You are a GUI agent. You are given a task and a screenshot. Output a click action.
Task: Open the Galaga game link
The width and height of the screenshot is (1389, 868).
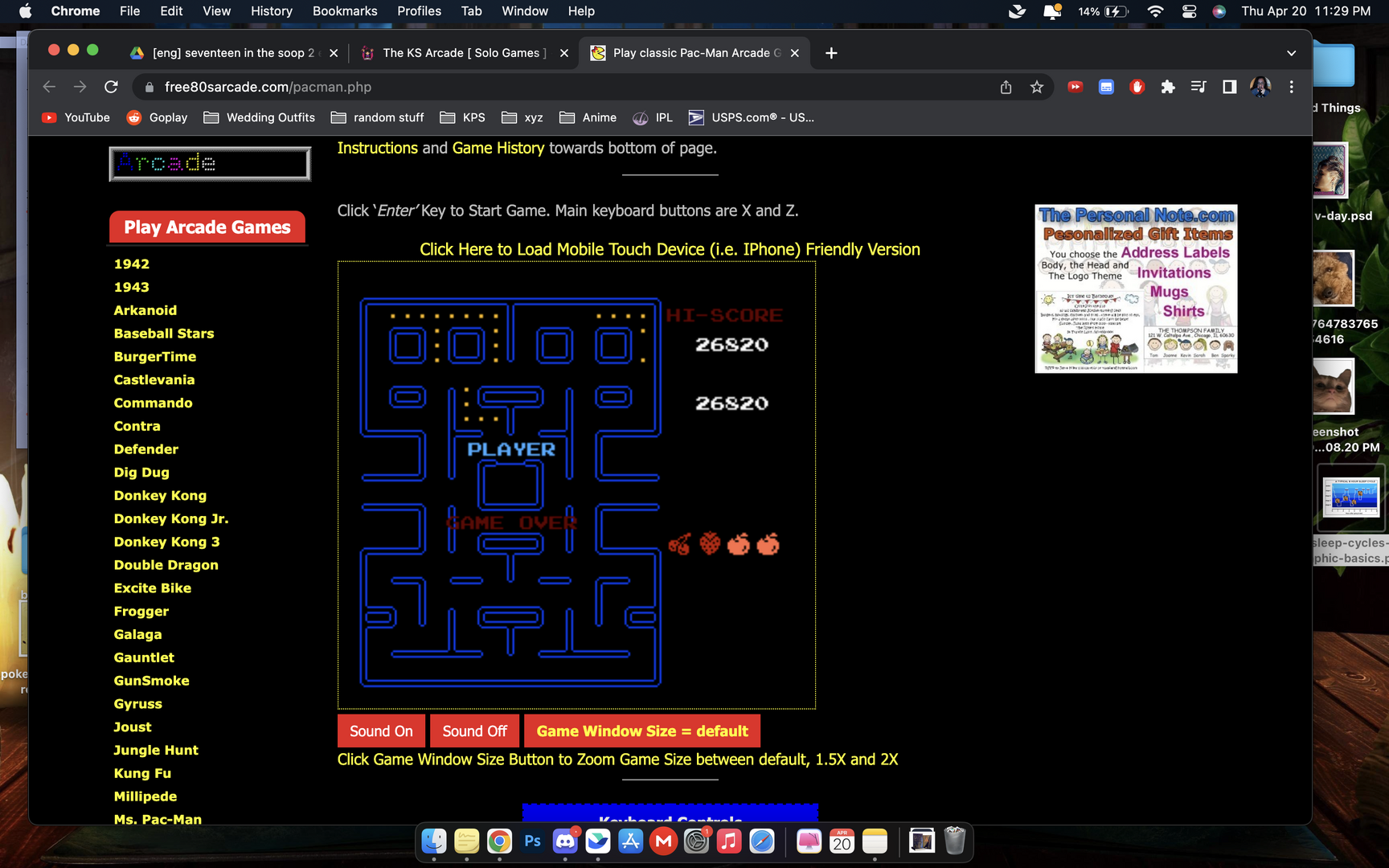point(137,634)
